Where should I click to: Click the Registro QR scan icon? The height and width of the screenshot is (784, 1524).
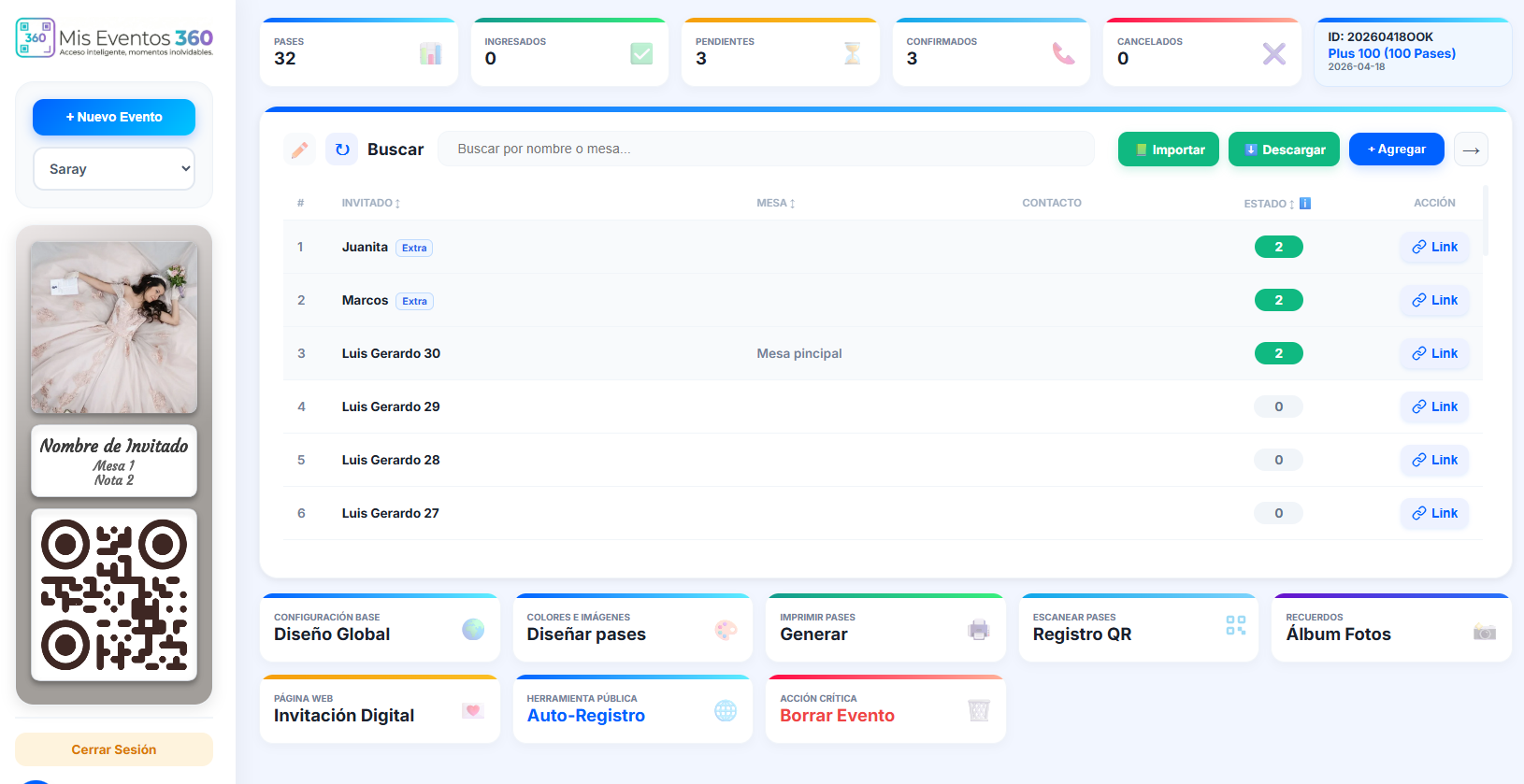[1235, 626]
